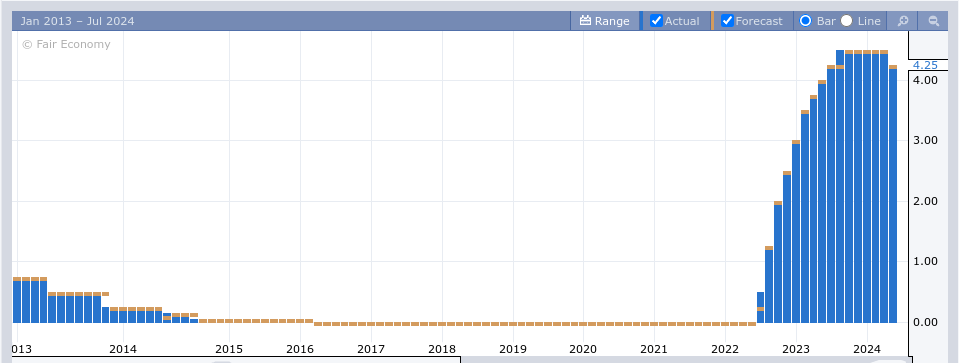Uncheck the Actual series checkbox
Screen dimensions: 959x363
(656, 21)
